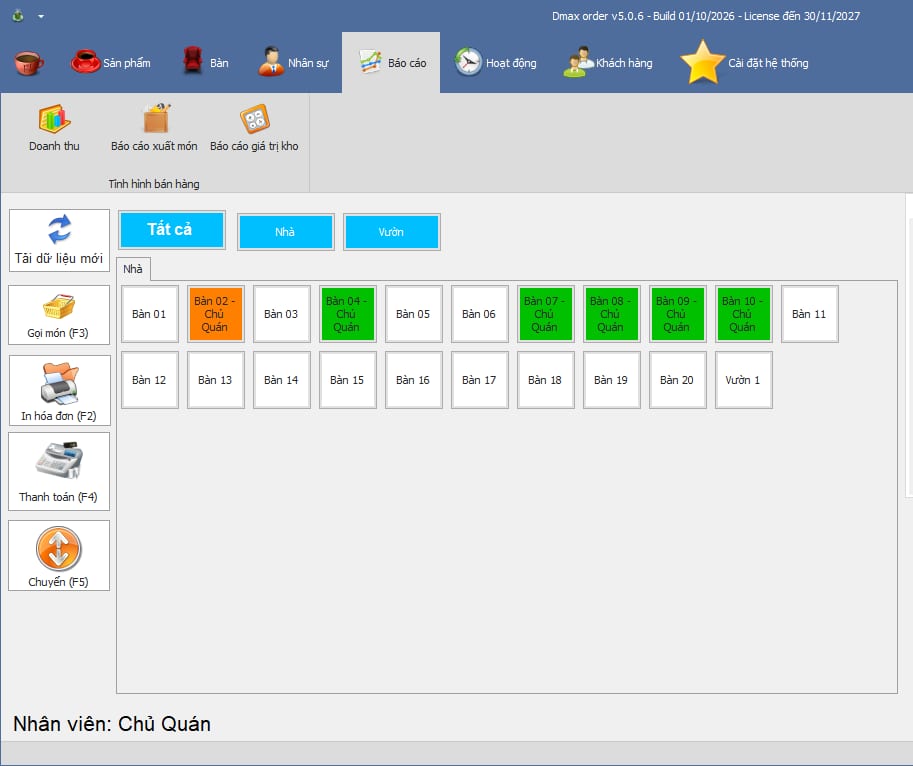Screen dimensions: 913x766
Task: Select the orange Bàn 02 table
Action: click(x=215, y=314)
